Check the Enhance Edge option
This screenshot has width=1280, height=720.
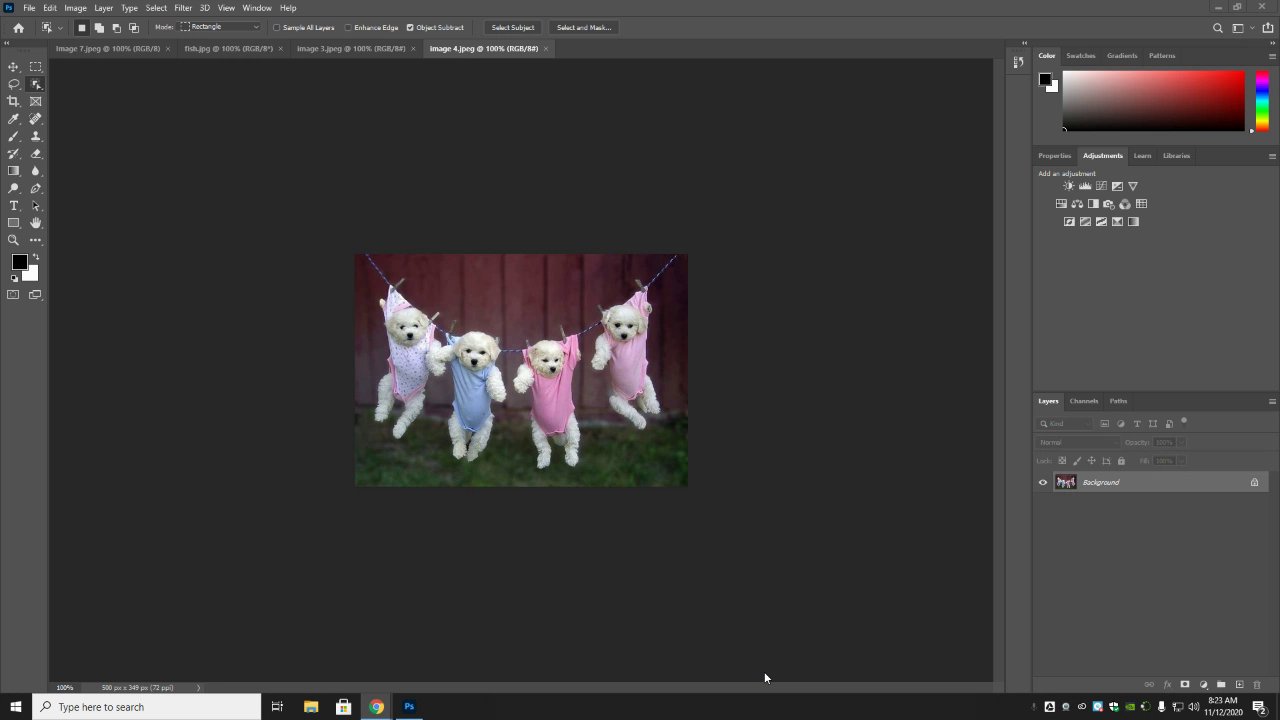click(x=348, y=28)
